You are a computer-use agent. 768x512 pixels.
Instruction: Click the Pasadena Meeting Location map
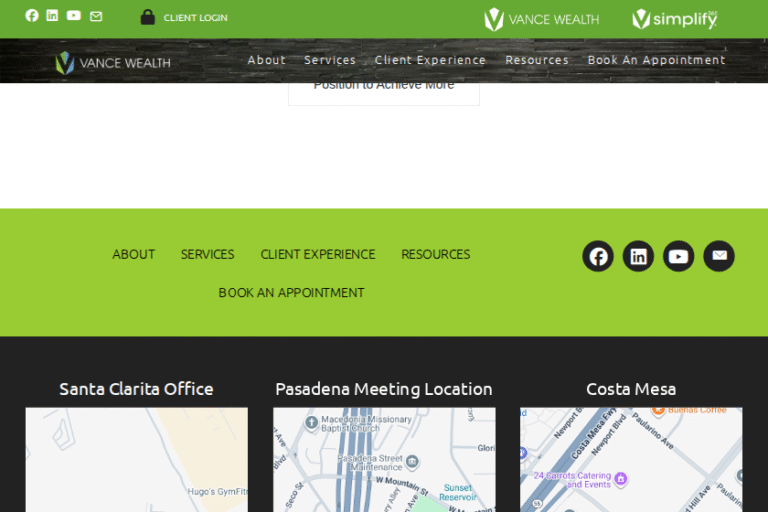click(384, 460)
